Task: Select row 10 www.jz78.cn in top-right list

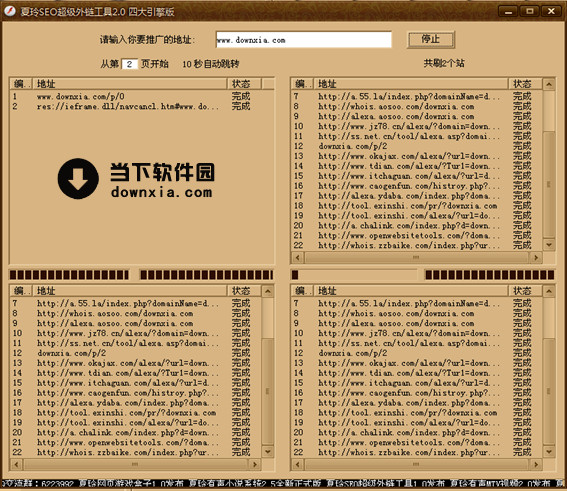Action: 416,126
